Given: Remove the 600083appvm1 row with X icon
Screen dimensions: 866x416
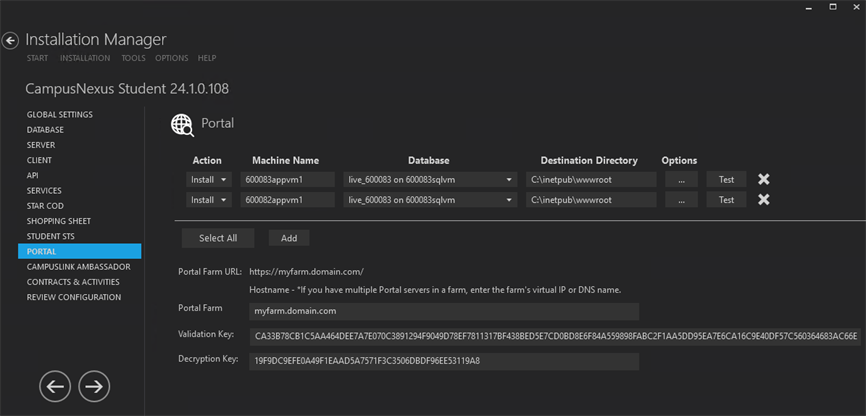Looking at the screenshot, I should pos(763,180).
